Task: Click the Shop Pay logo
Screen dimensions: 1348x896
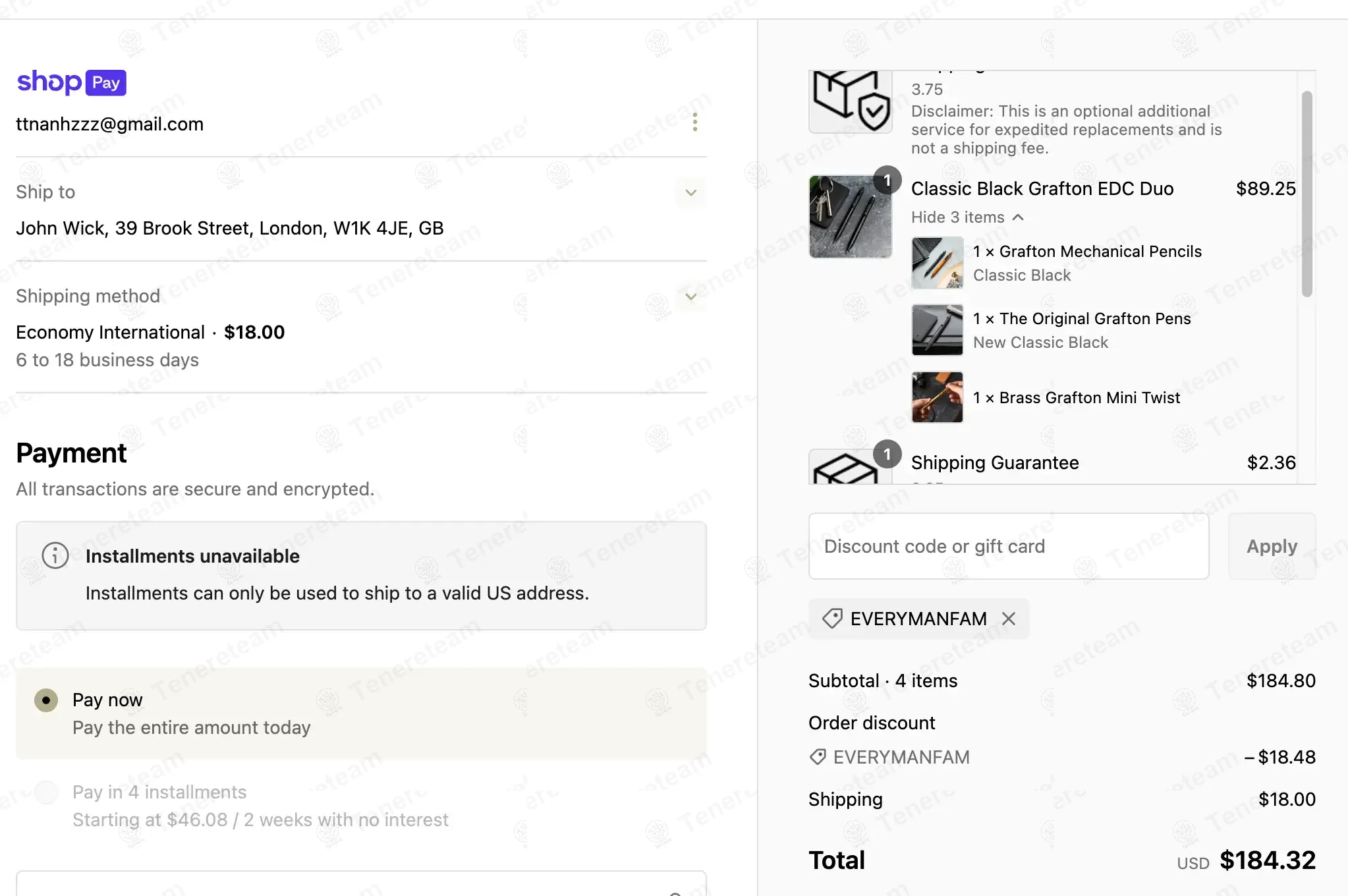Action: tap(71, 82)
